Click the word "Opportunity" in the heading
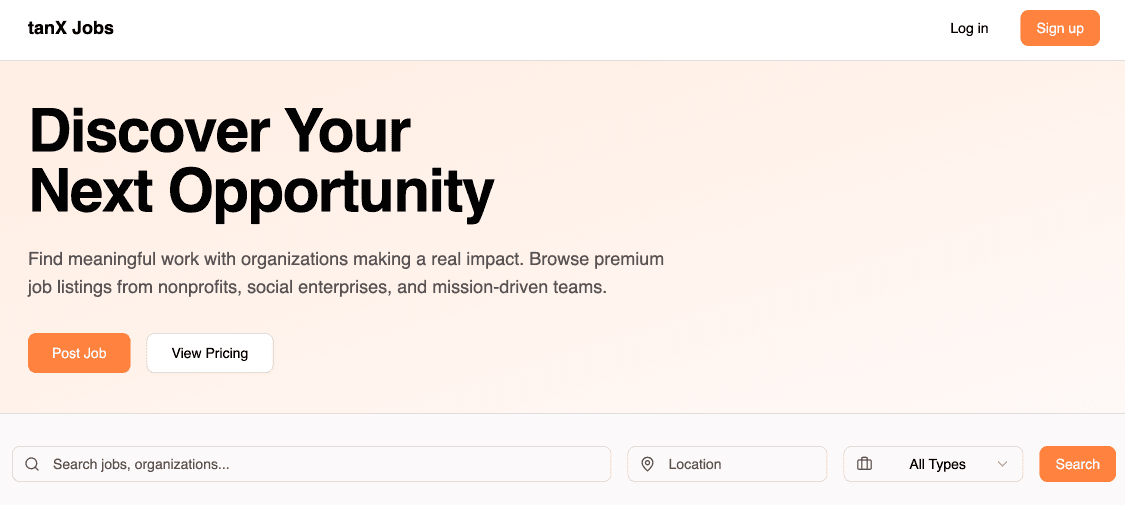Screen dimensions: 1125x505 [331, 191]
